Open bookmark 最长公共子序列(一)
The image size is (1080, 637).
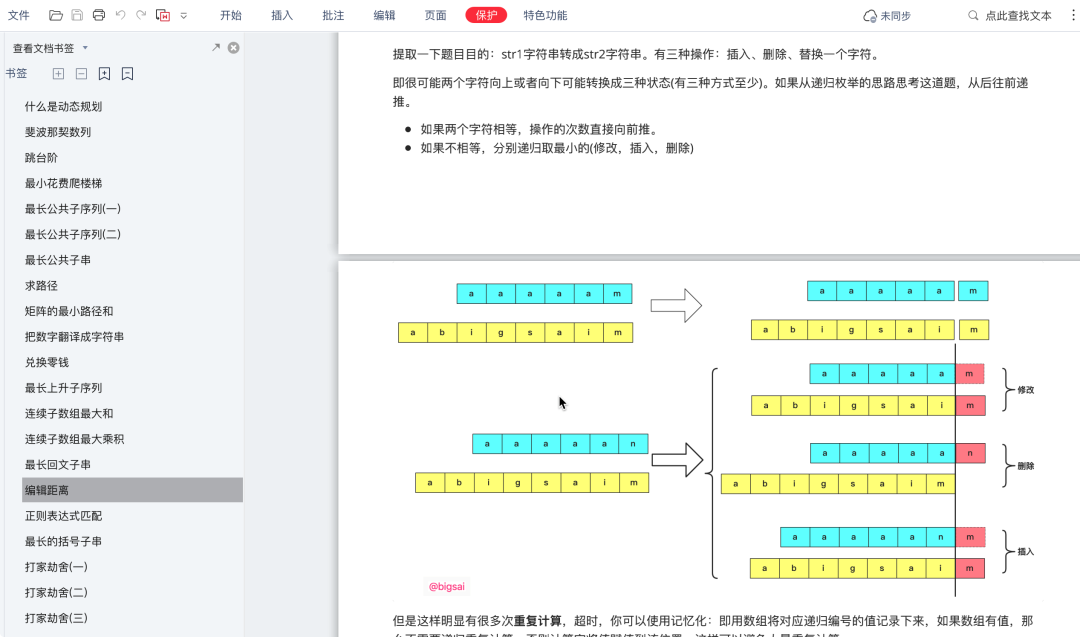coord(72,209)
